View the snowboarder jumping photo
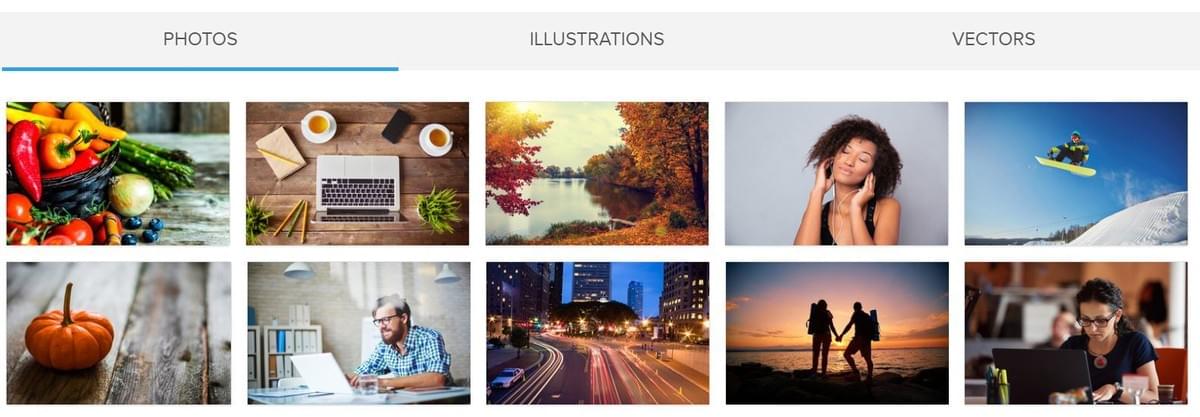This screenshot has width=1200, height=417. (x=1076, y=174)
